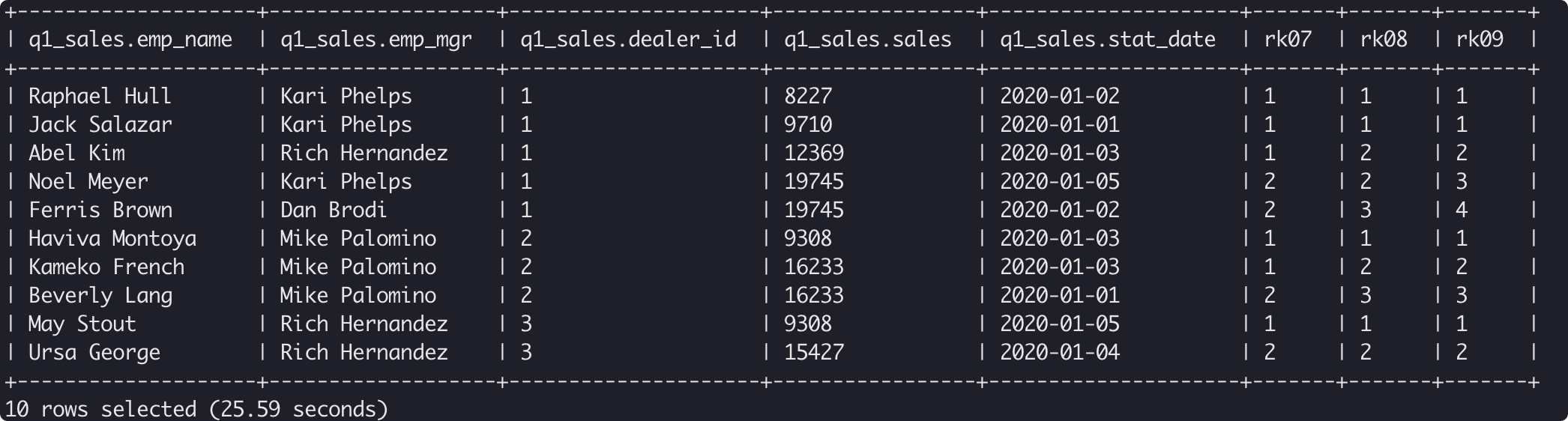Click the '10 rows selected' status line
This screenshot has width=1568, height=421.
[196, 409]
